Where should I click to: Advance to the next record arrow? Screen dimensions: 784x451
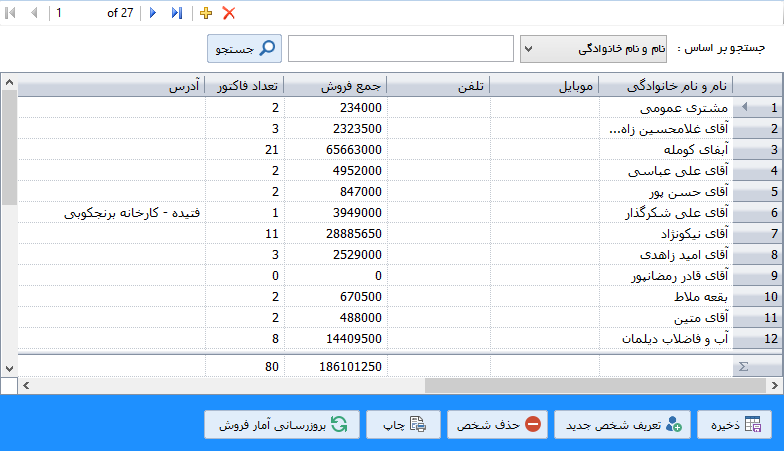pos(153,13)
